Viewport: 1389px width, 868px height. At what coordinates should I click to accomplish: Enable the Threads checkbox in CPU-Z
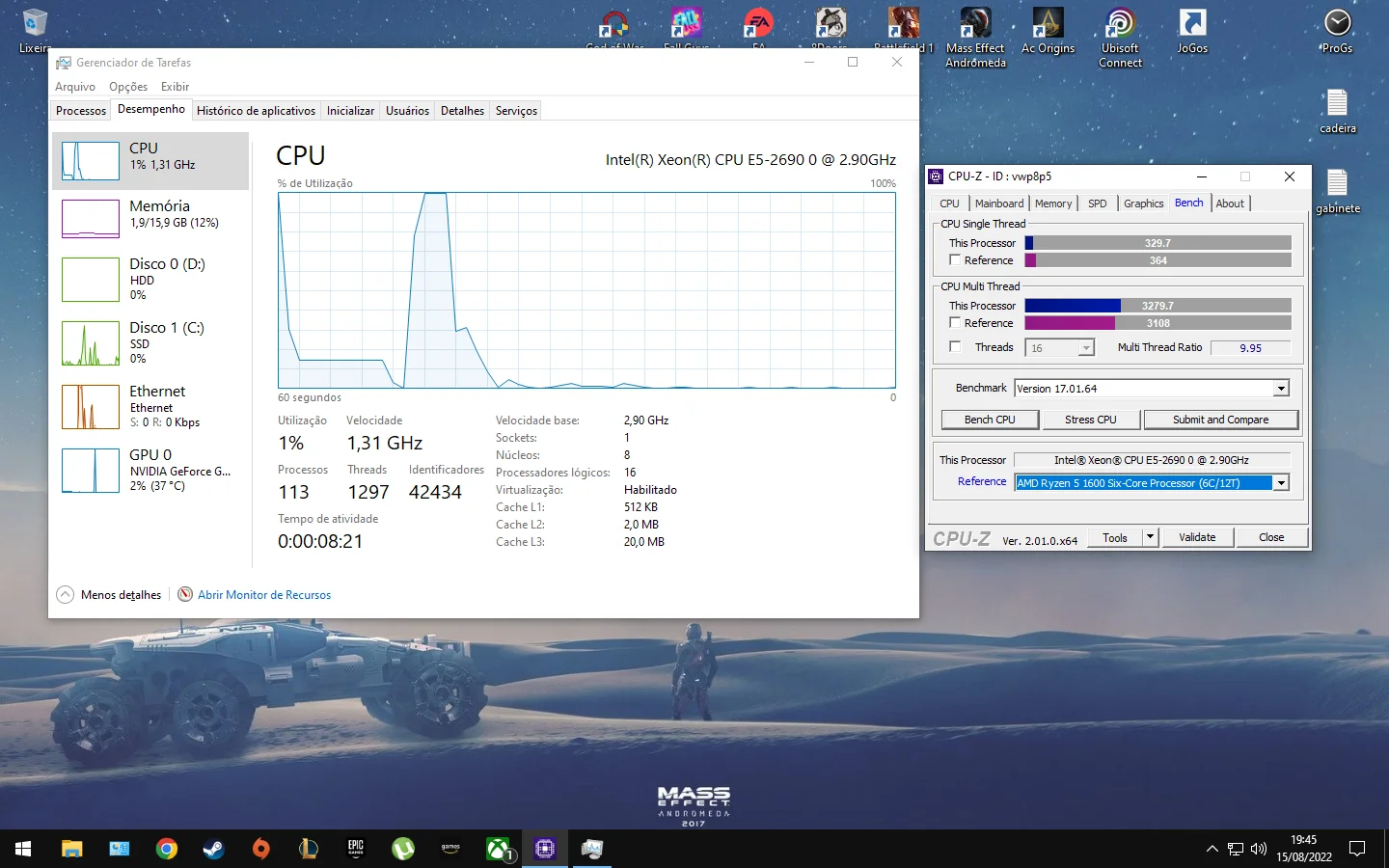pos(955,347)
